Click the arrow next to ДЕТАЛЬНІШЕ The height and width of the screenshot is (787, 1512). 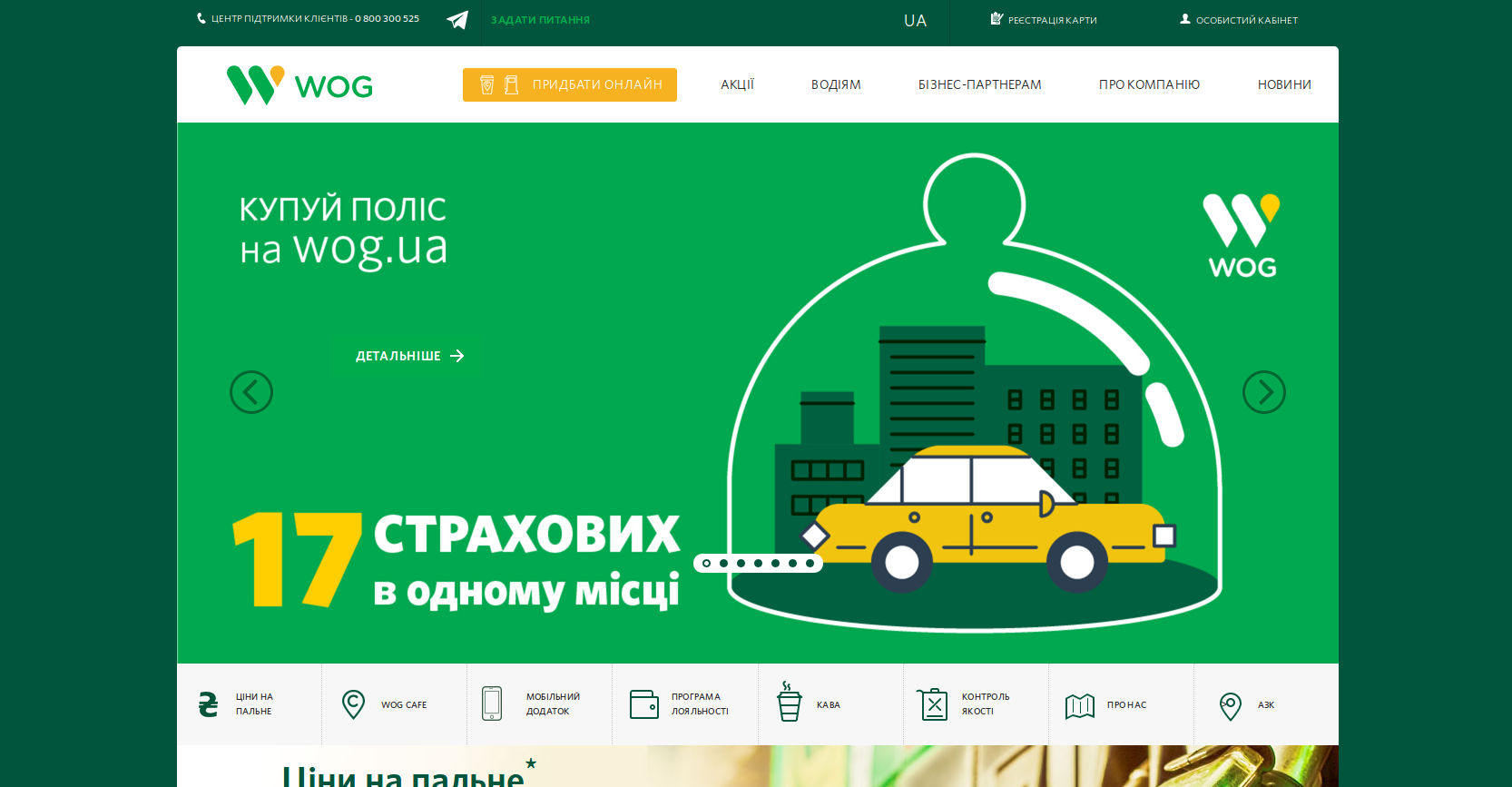click(457, 356)
